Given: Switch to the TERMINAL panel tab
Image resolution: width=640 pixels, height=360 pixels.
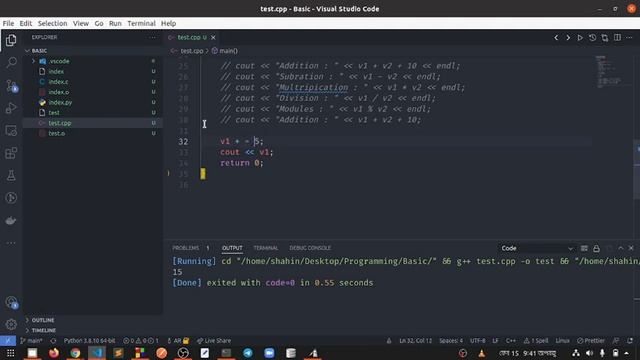Looking at the screenshot, I should (265, 248).
